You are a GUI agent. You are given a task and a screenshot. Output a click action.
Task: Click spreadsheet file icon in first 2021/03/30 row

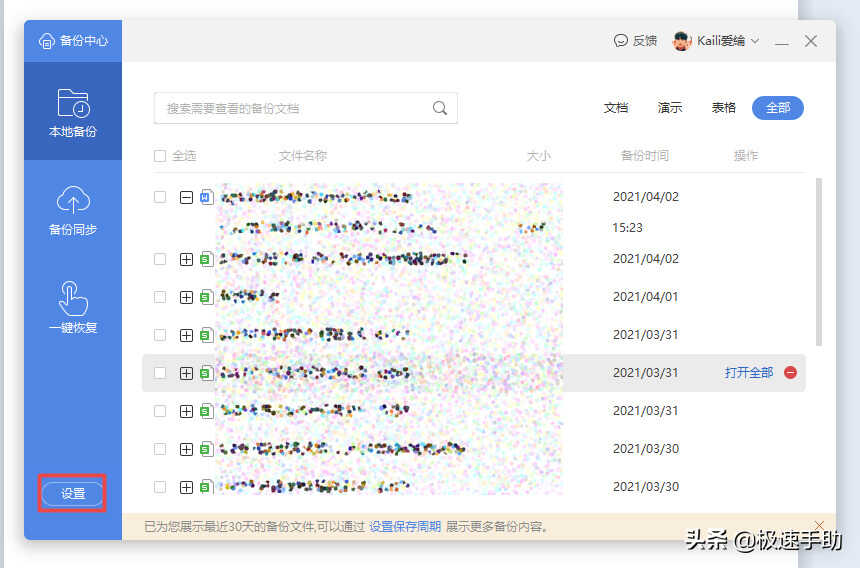(206, 449)
